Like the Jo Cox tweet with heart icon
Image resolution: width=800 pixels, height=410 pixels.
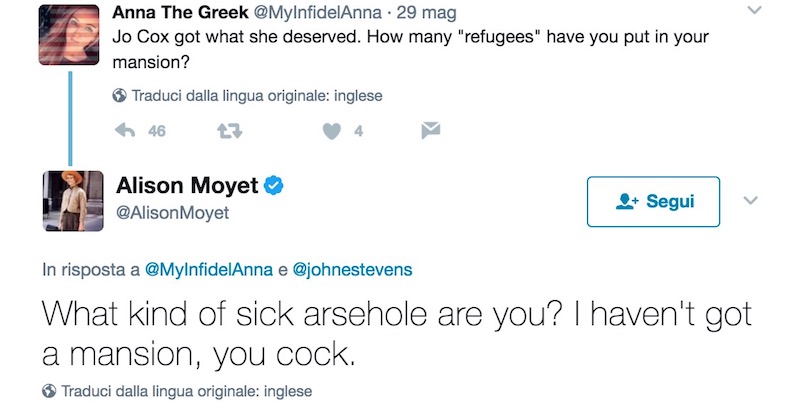336,131
